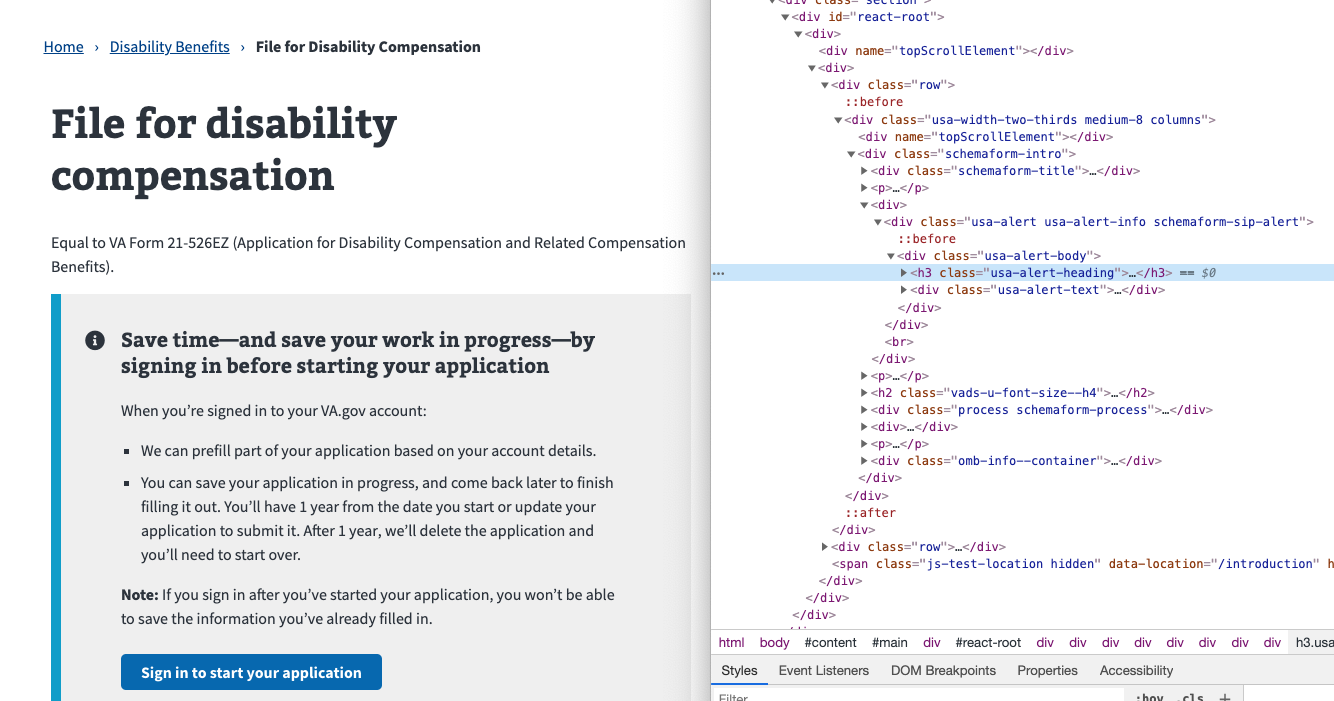Open the three-dot actions menu beside selected h3 node
The height and width of the screenshot is (701, 1334).
(718, 273)
